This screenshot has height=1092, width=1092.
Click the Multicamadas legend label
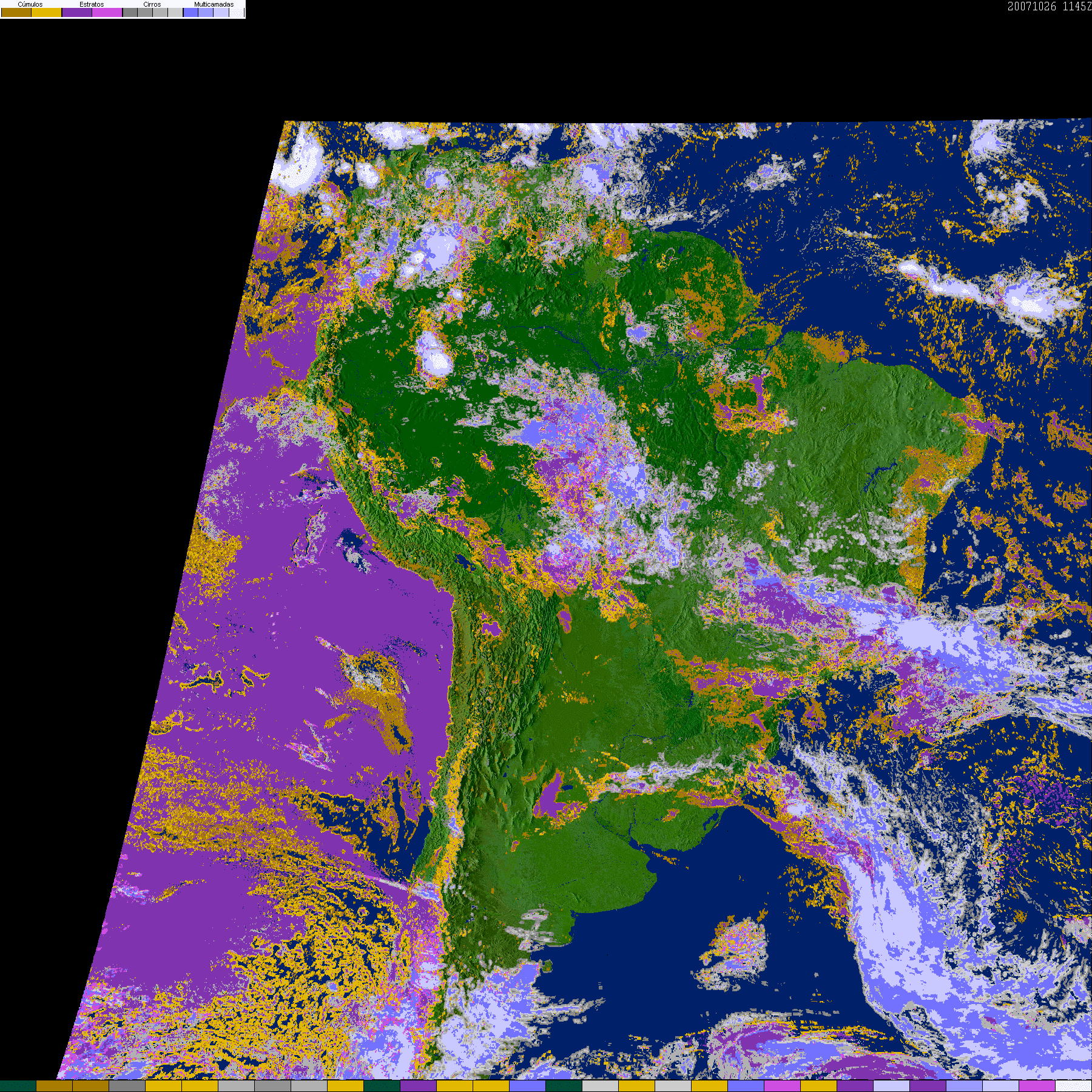coord(214,4)
